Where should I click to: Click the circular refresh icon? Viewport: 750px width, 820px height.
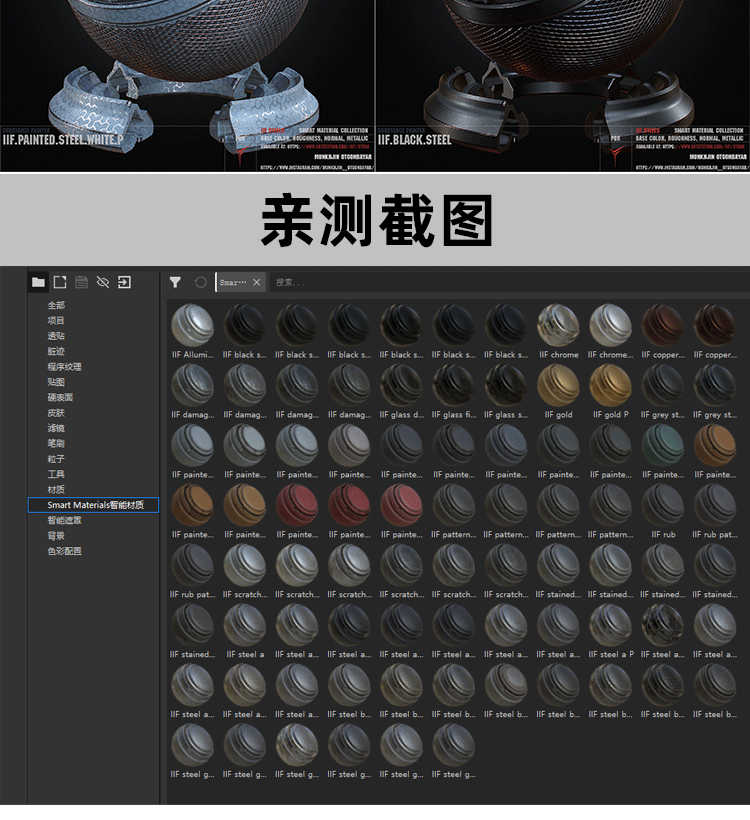(x=200, y=282)
